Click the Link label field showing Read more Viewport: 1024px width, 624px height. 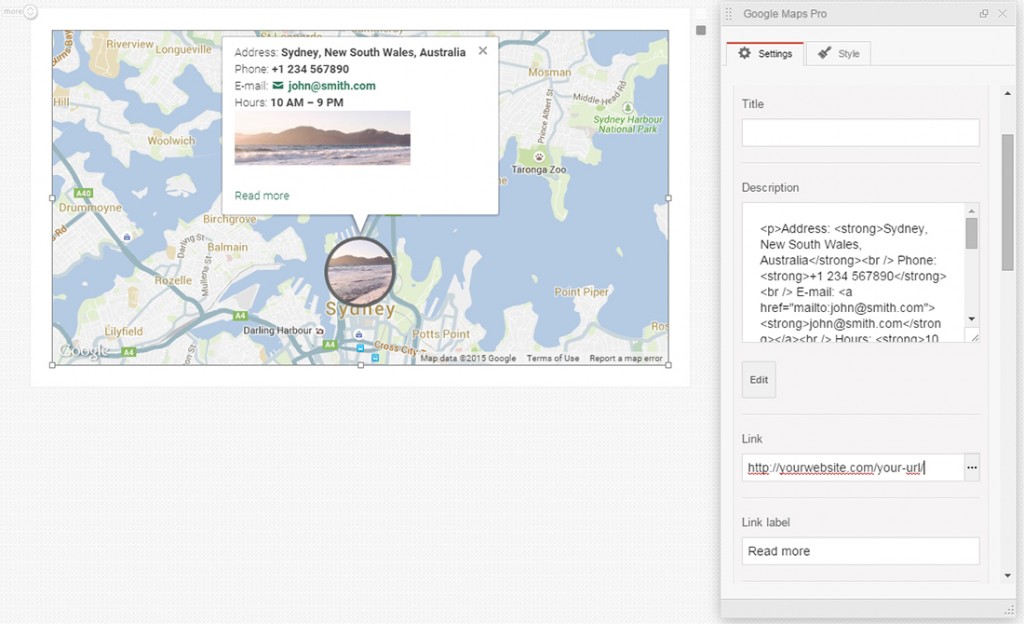pos(860,550)
